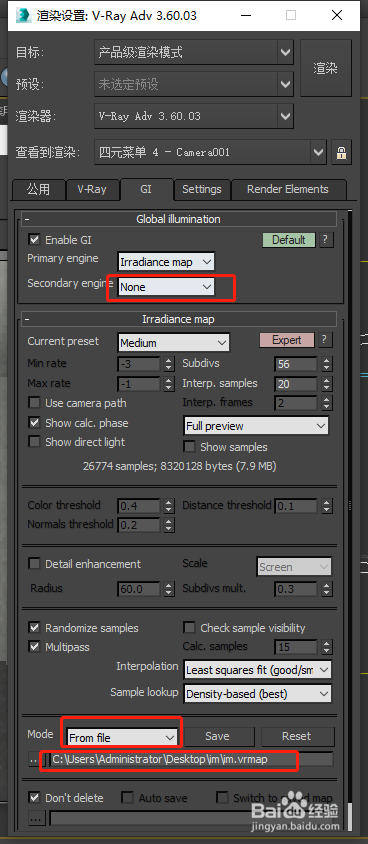Switch to the Settings tab

(202, 189)
